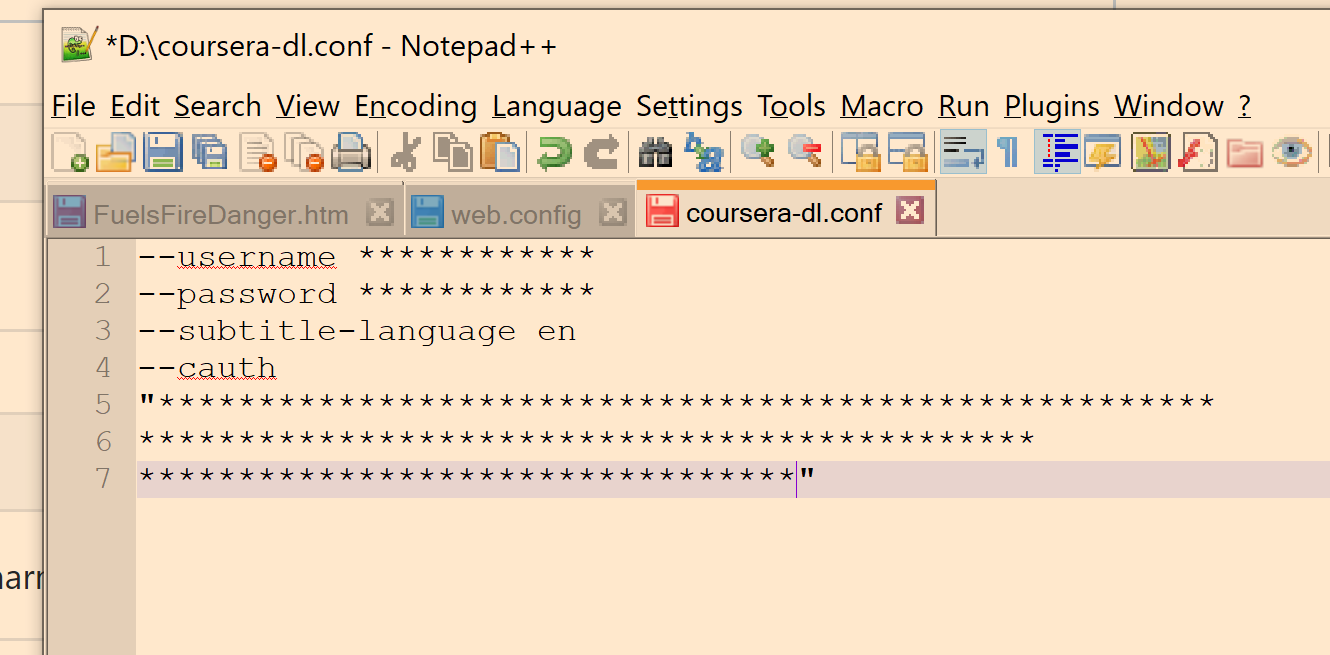This screenshot has height=655, width=1330.
Task: Toggle word wrap from the toolbar
Action: point(962,152)
